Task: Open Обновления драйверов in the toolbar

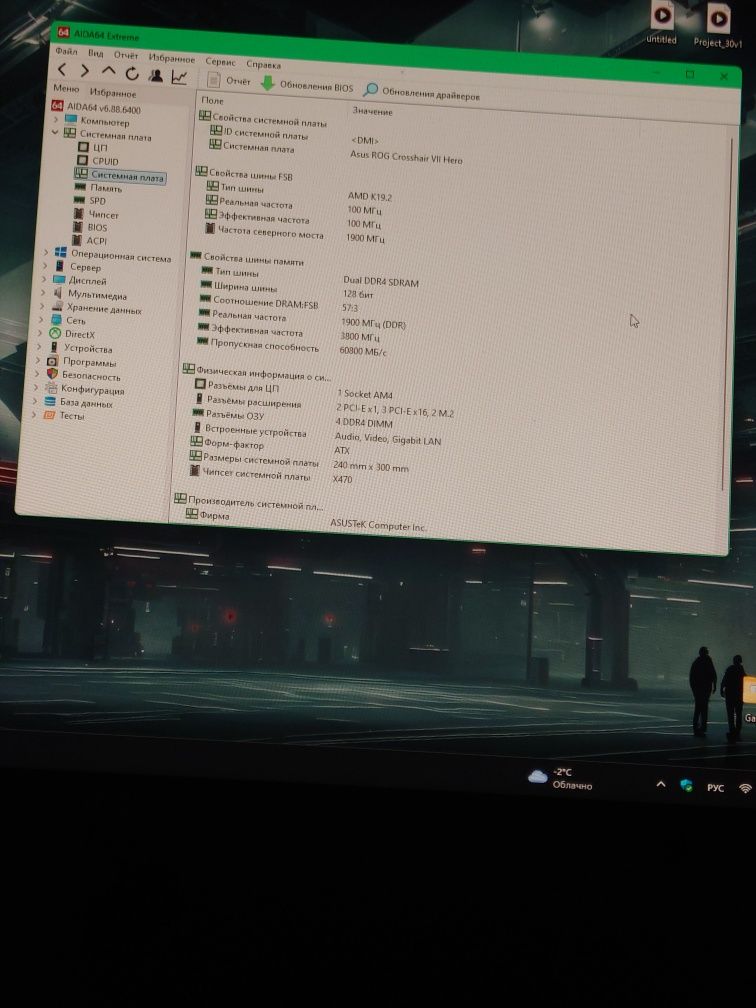Action: tap(422, 93)
